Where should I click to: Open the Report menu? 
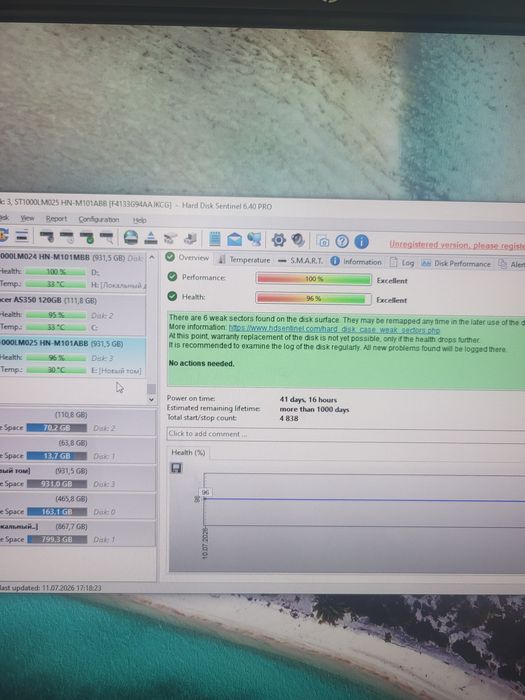click(x=56, y=219)
